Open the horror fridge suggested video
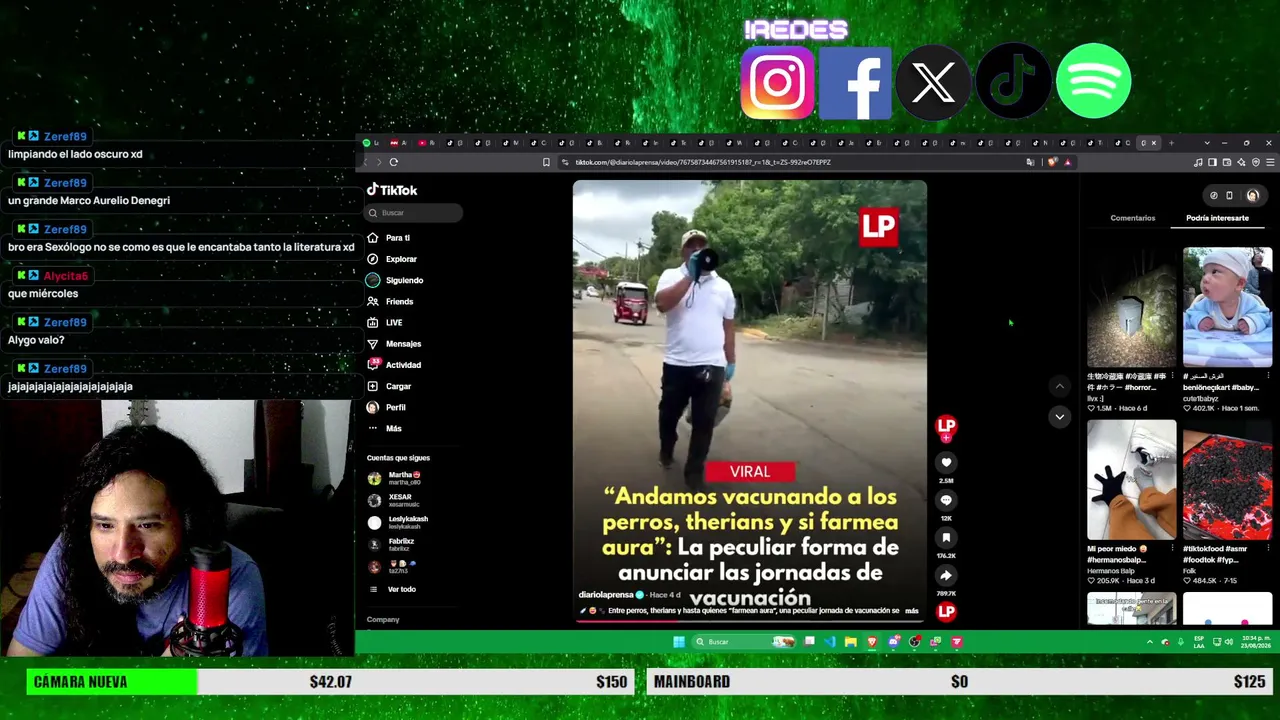Viewport: 1280px width, 720px height. pyautogui.click(x=1131, y=307)
